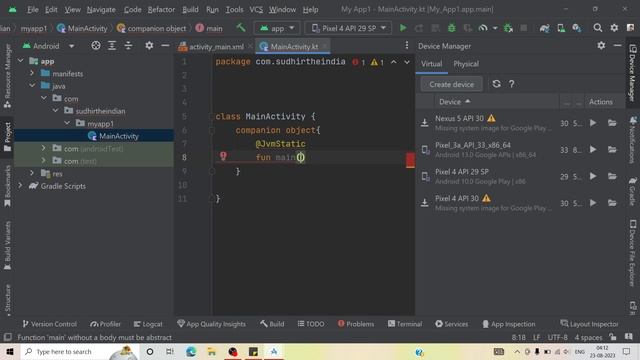Open the Refactor menu
Screen dimensions: 640x360
[x=161, y=9]
